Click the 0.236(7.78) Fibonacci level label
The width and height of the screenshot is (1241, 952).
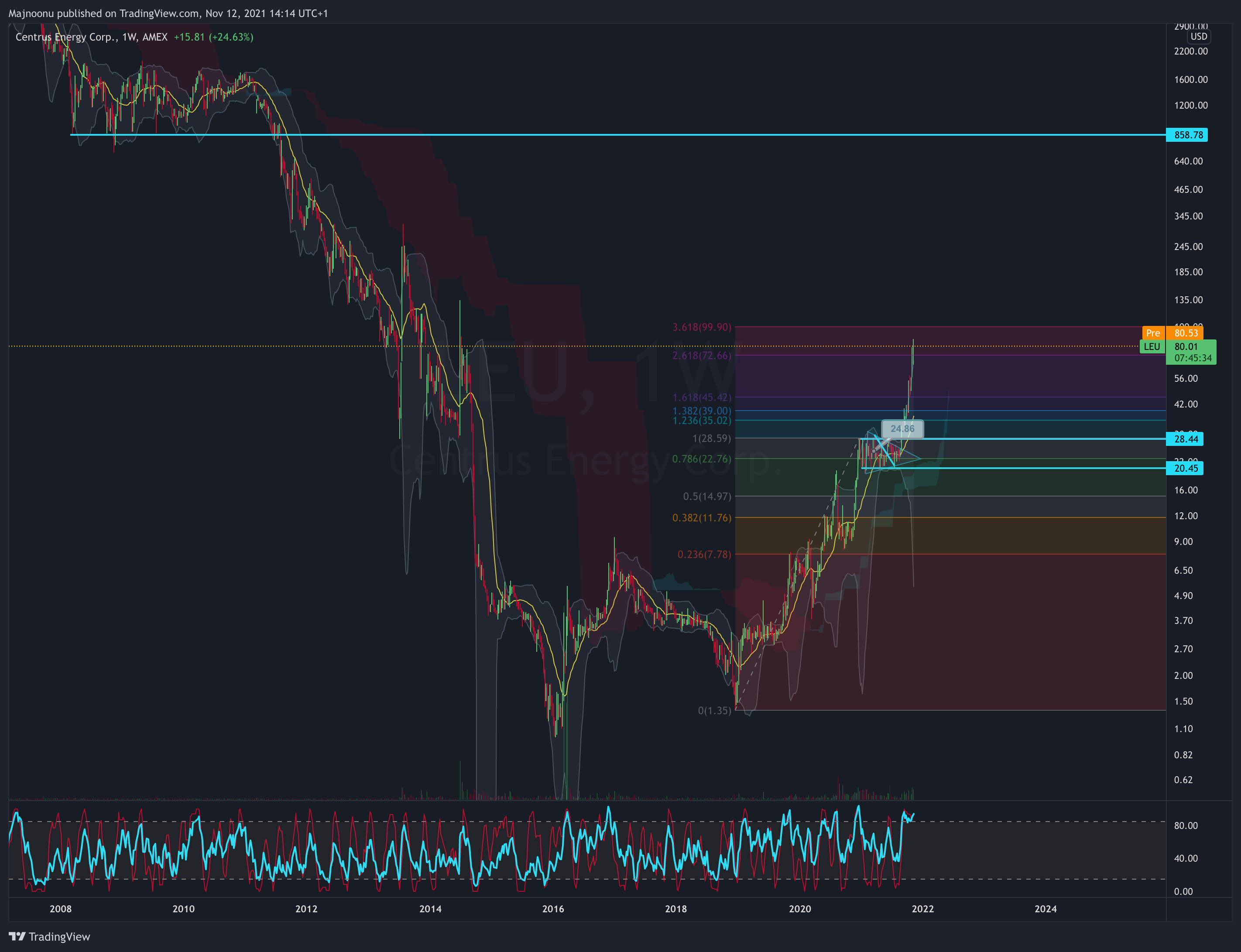pos(704,554)
